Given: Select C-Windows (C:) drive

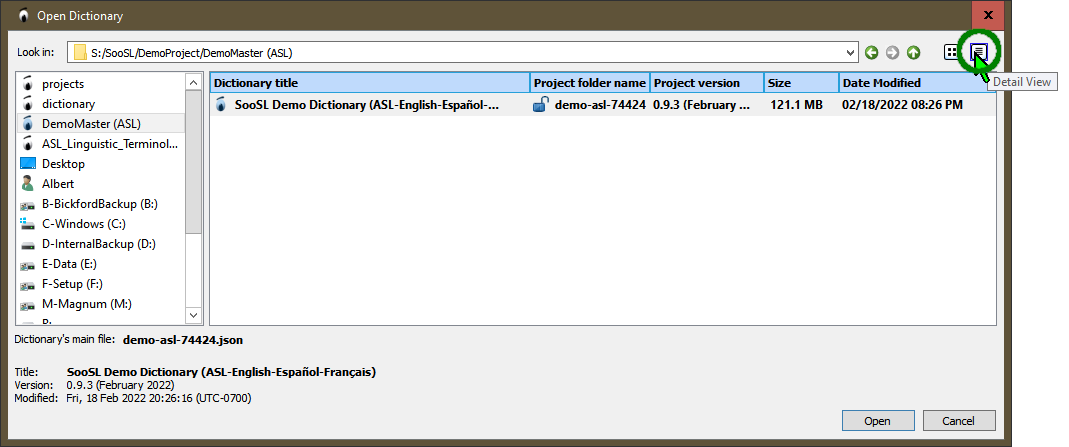Looking at the screenshot, I should 101,224.
